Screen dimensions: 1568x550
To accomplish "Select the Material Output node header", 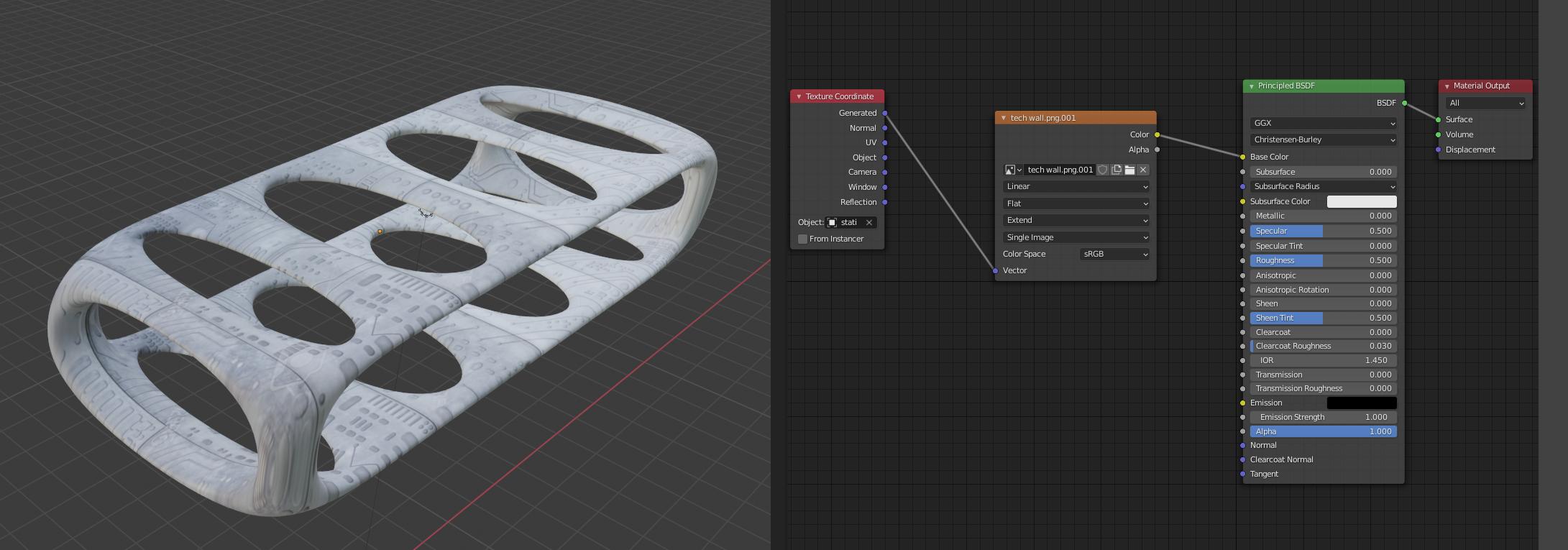I will click(x=1485, y=86).
